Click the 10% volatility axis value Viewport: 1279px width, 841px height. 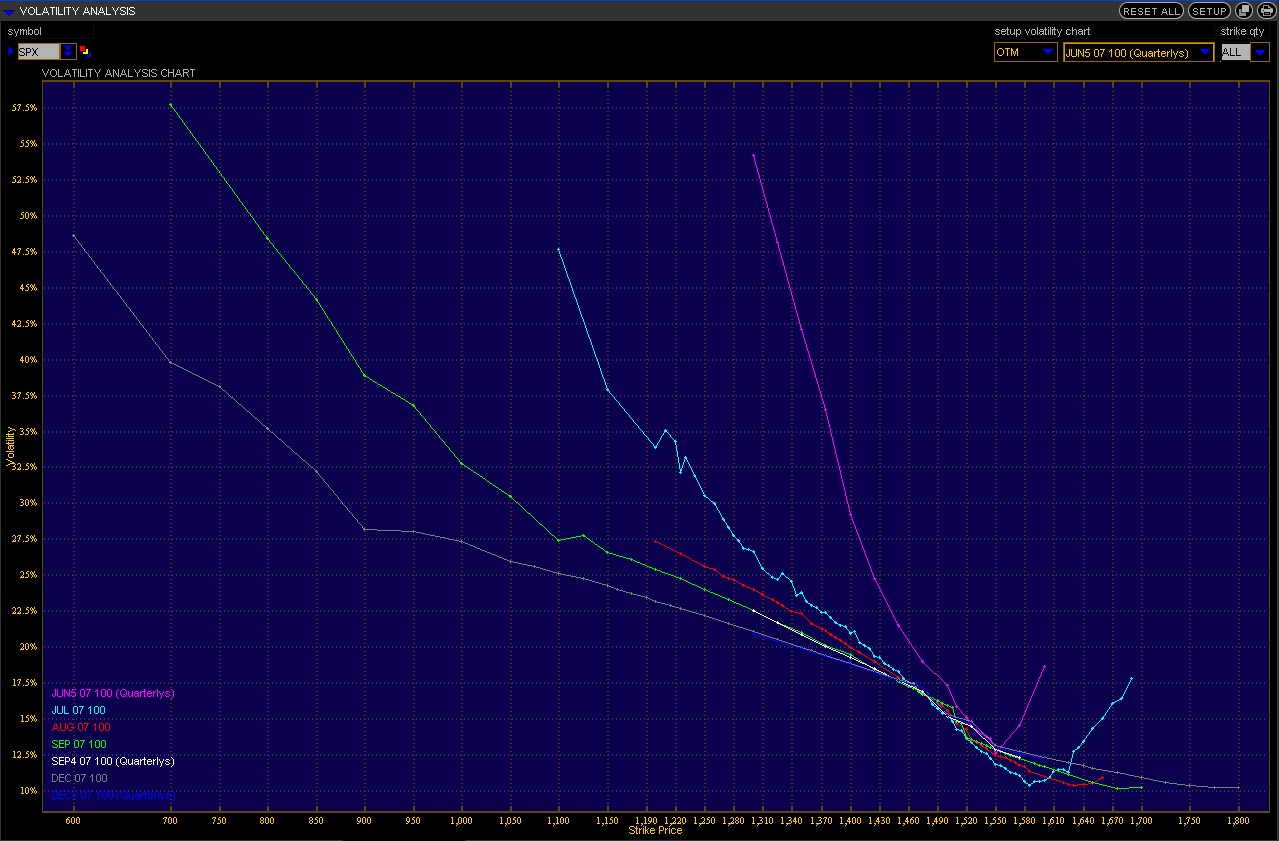(x=27, y=790)
